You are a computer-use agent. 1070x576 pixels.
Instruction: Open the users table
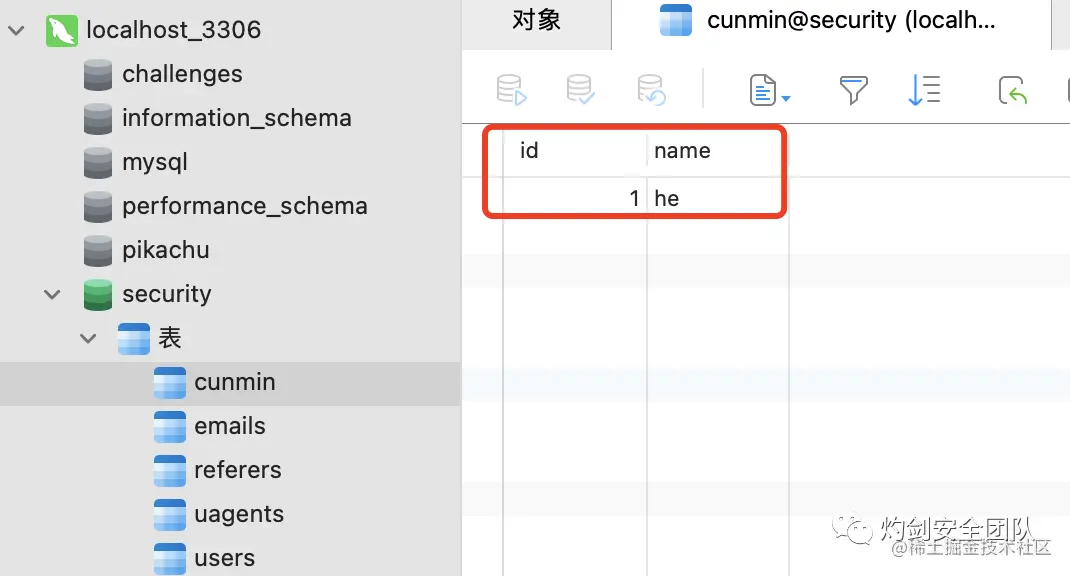pyautogui.click(x=226, y=556)
